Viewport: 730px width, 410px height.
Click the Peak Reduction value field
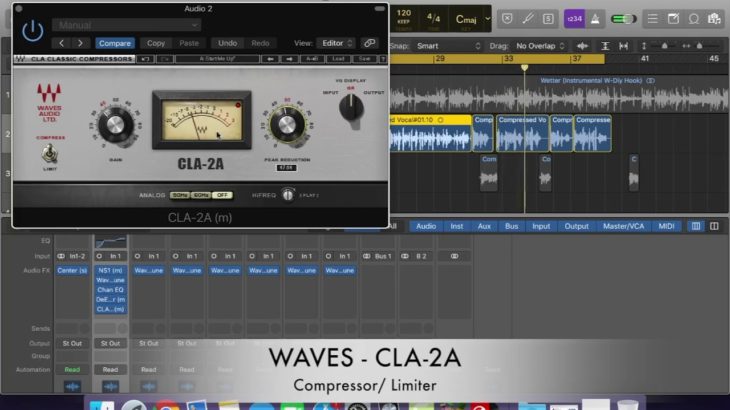(x=286, y=168)
